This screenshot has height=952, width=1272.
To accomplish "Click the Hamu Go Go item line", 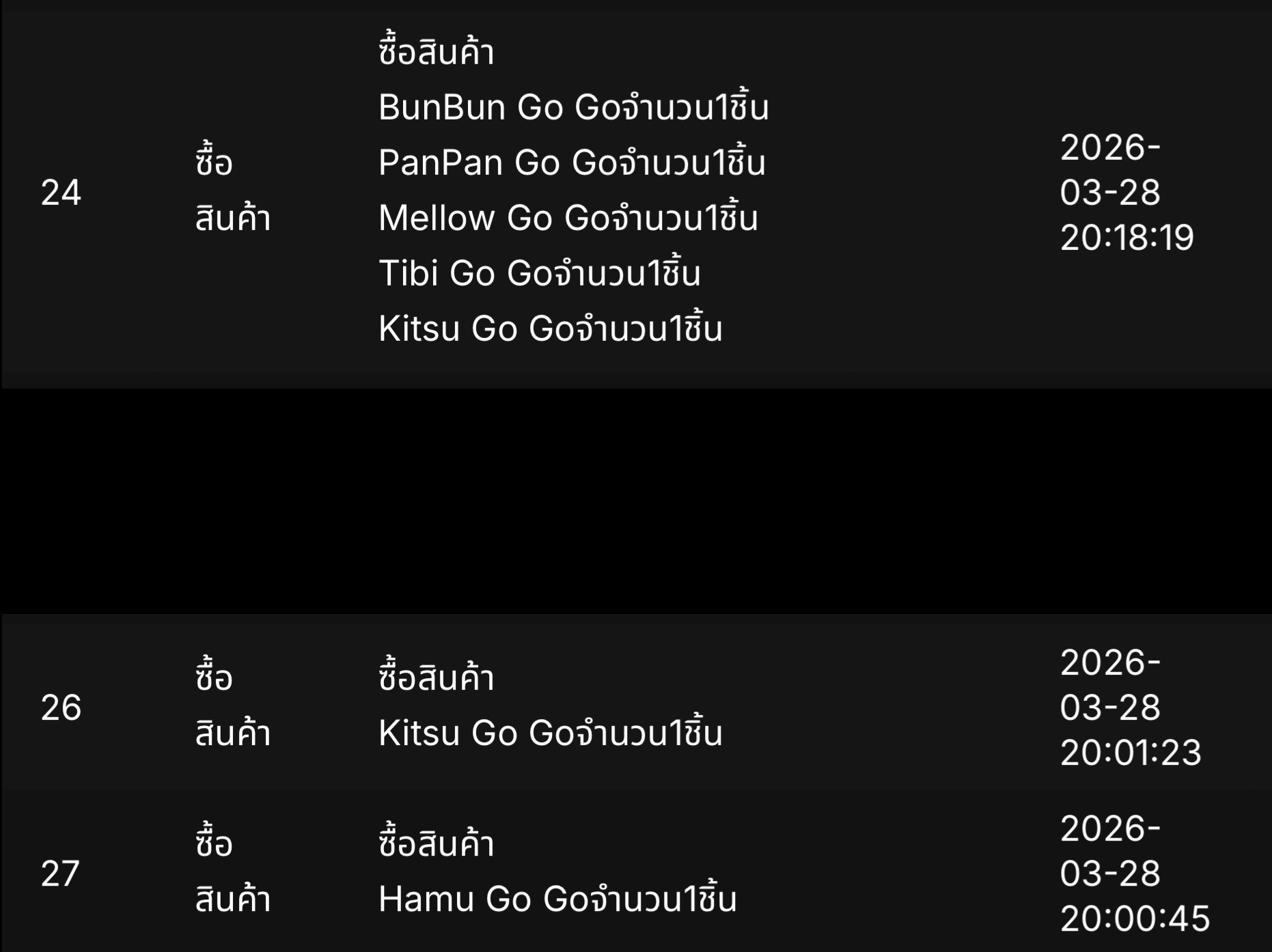I will tap(557, 899).
